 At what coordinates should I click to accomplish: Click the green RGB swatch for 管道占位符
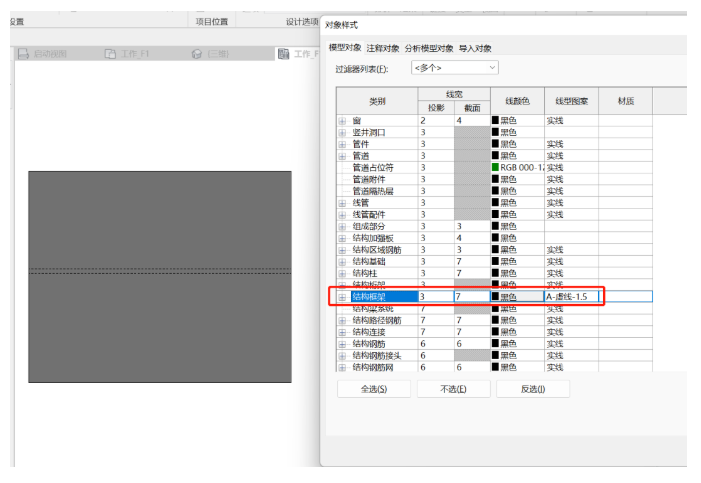(x=495, y=167)
